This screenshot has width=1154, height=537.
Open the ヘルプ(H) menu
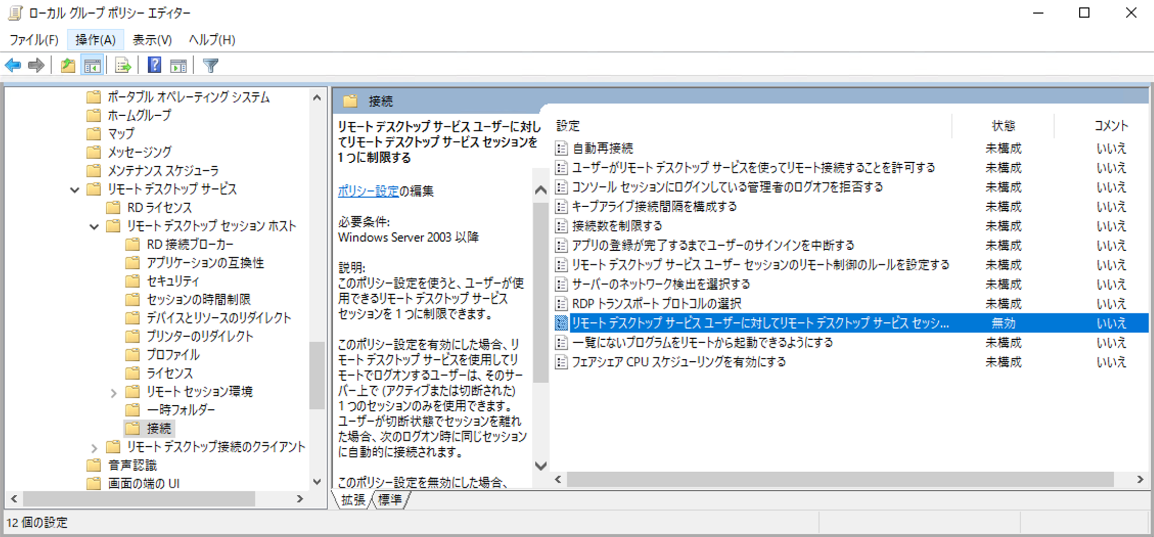(x=211, y=40)
